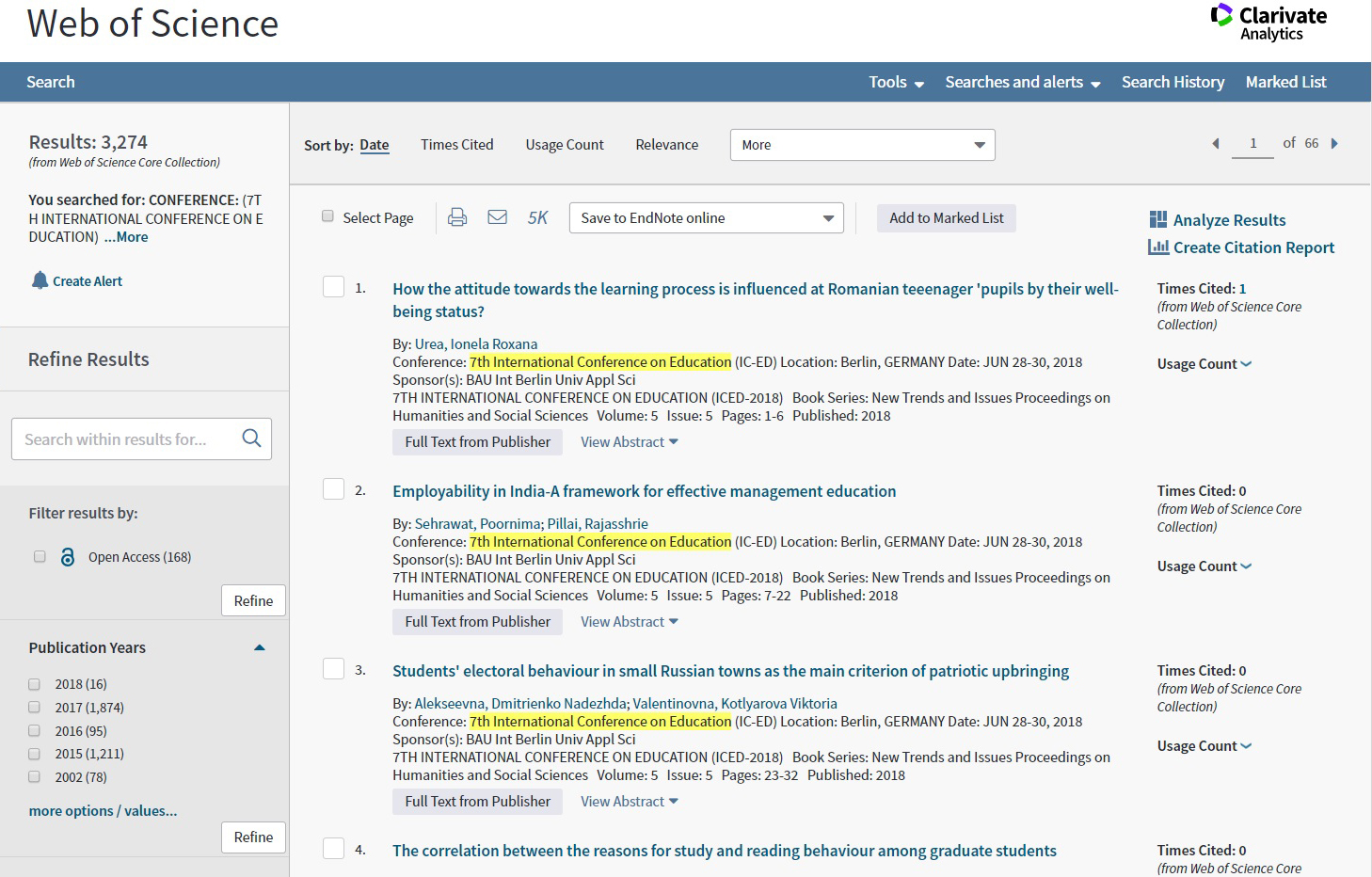Image resolution: width=1372 pixels, height=877 pixels.
Task: Click more options / values link
Action: coord(103,810)
